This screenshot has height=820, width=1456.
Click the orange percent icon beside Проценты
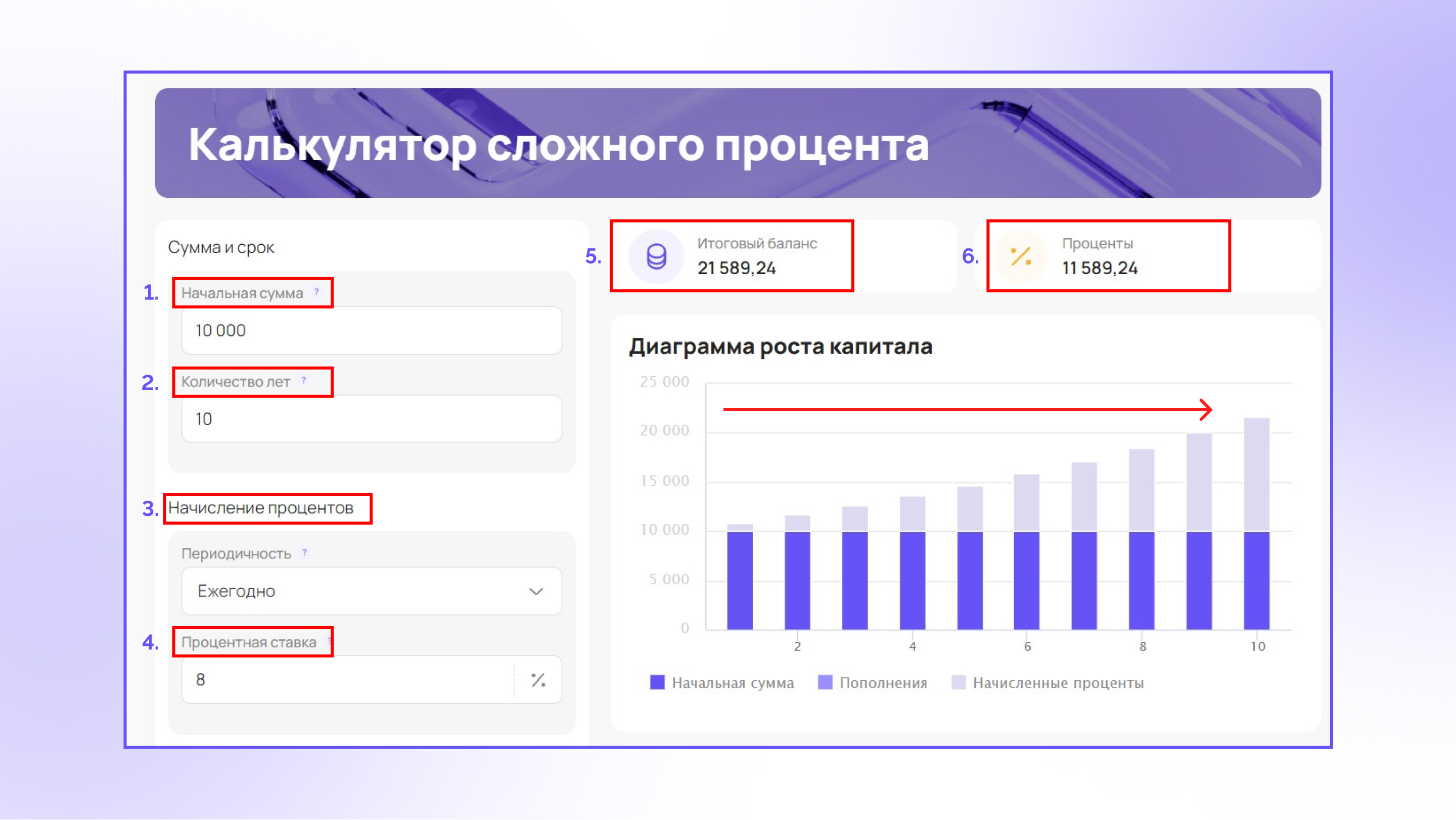[x=1021, y=256]
